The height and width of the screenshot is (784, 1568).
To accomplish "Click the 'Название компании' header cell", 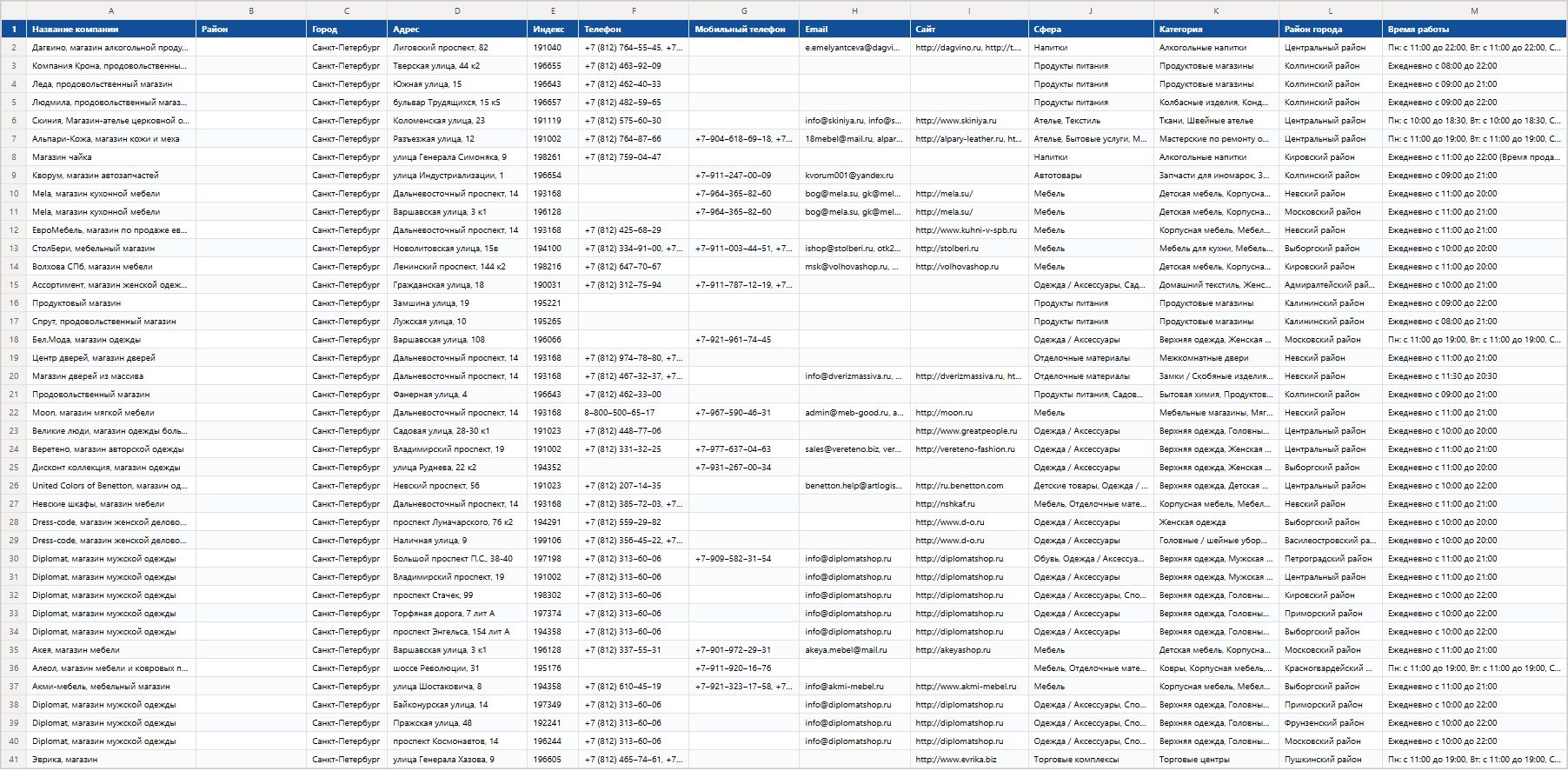I will [x=111, y=30].
